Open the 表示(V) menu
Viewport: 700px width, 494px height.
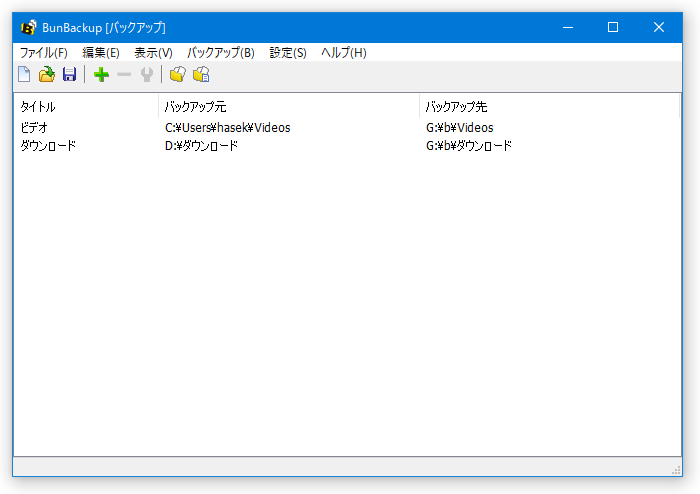click(x=153, y=53)
